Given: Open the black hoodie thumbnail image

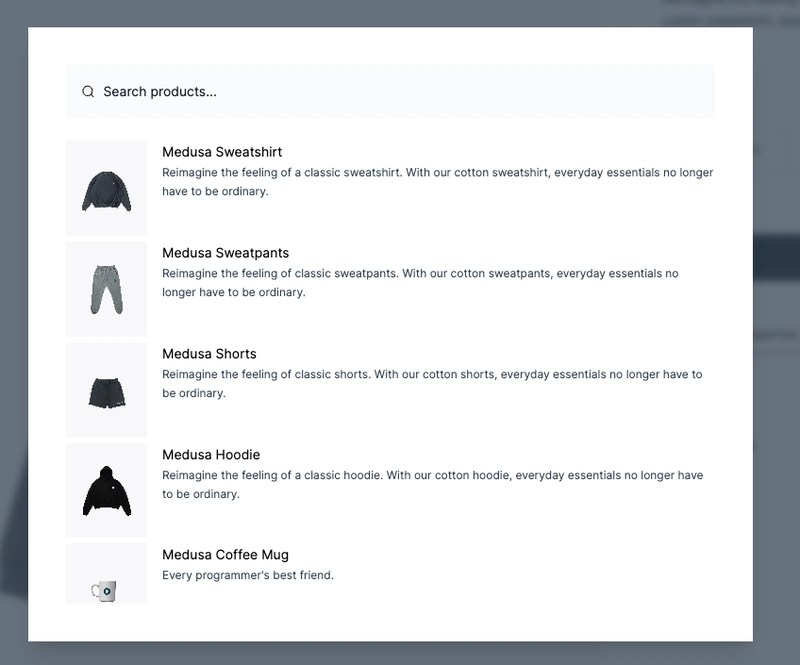Looking at the screenshot, I should [106, 490].
